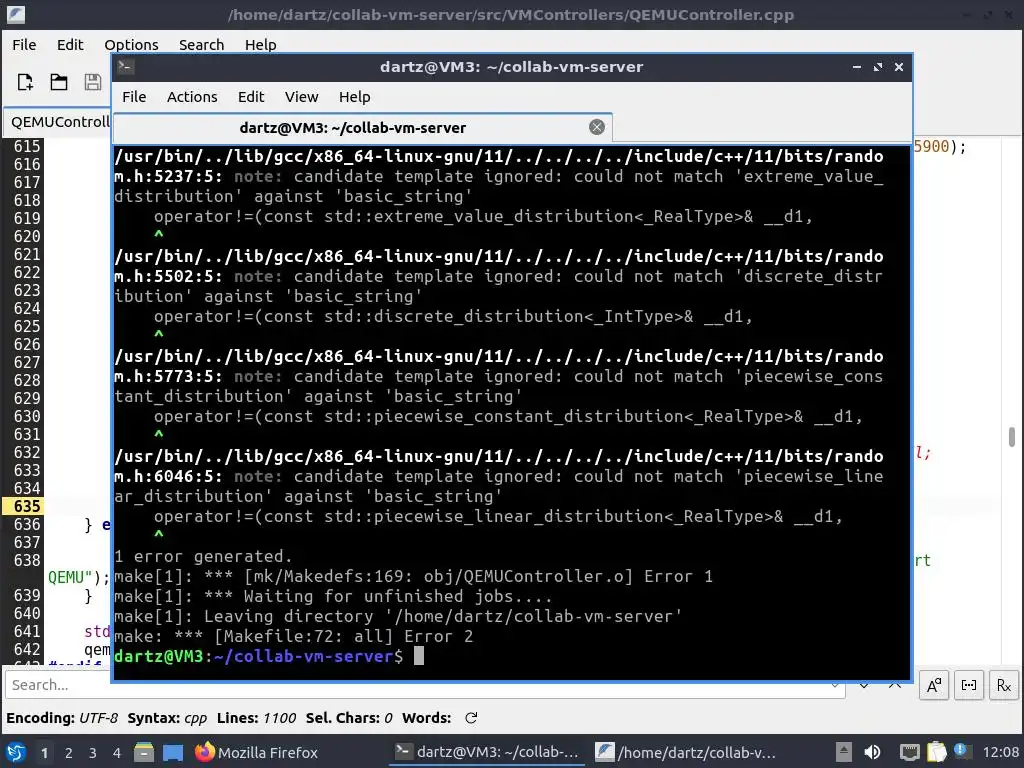Activate dartz@VM3 terminal taskbar entry
The height and width of the screenshot is (768, 1024).
pyautogui.click(x=487, y=752)
